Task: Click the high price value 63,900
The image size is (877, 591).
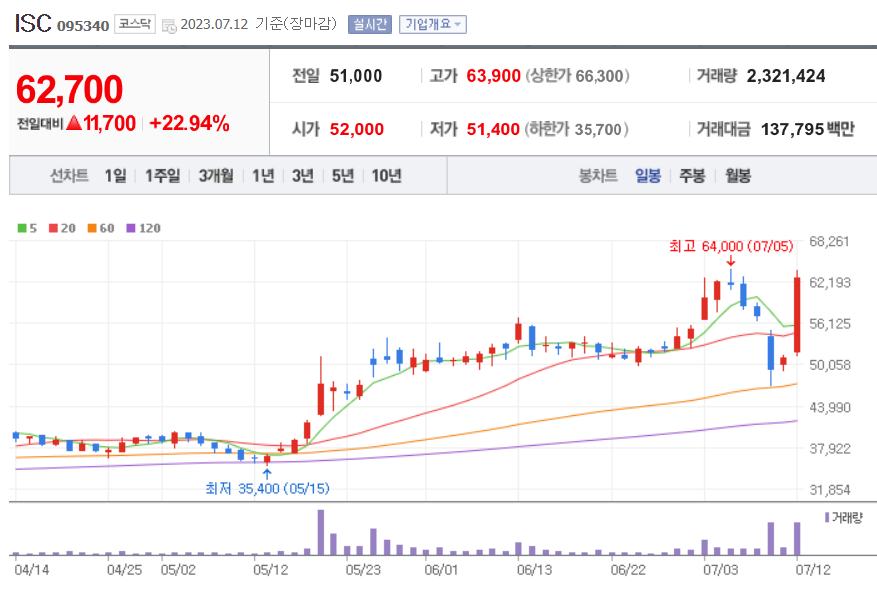Action: (493, 76)
